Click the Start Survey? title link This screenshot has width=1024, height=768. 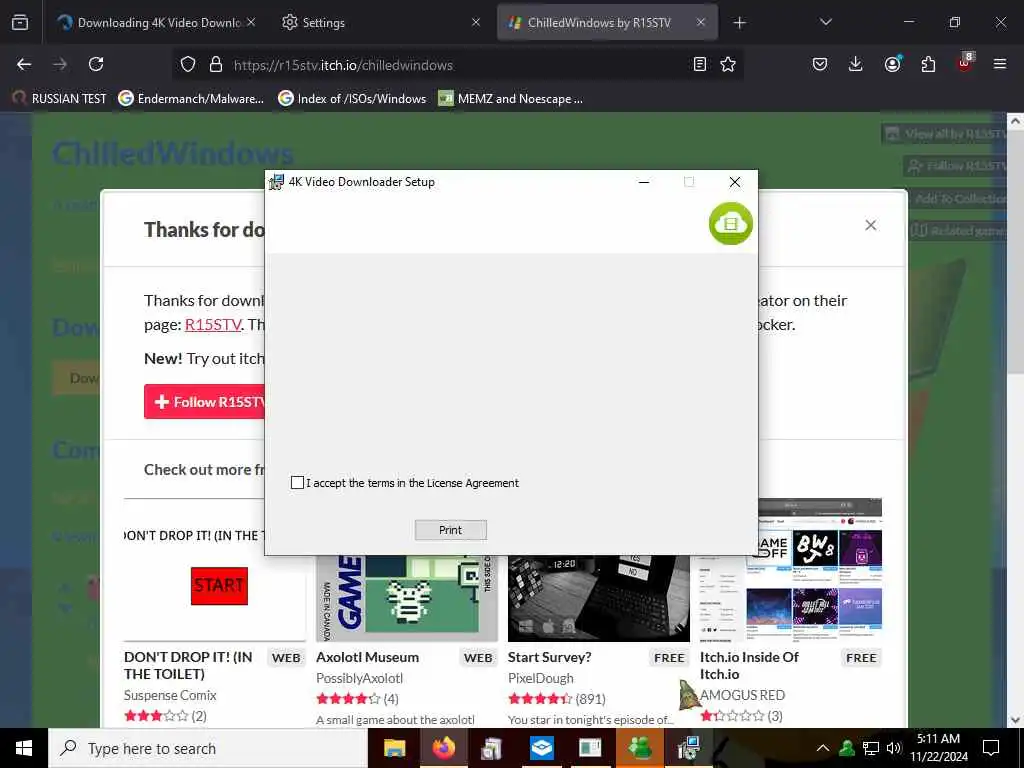click(549, 657)
